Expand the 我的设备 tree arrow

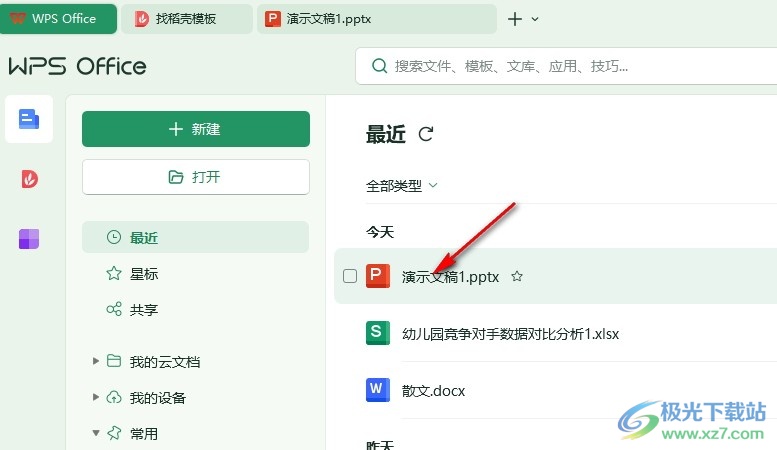pos(96,396)
